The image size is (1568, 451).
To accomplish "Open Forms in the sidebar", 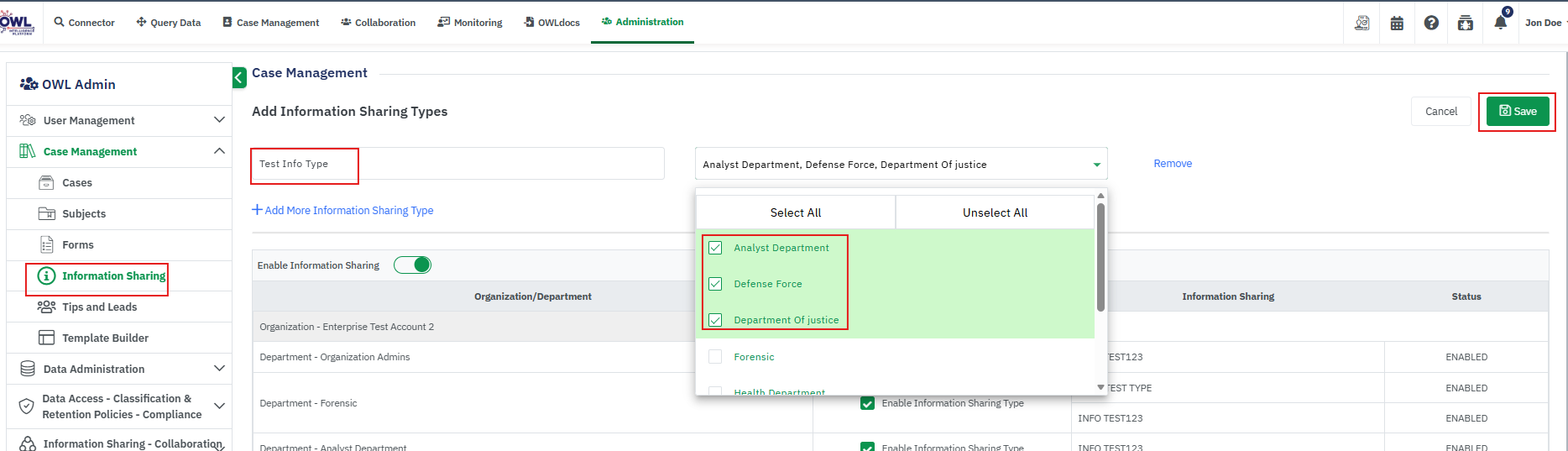I will click(x=77, y=245).
